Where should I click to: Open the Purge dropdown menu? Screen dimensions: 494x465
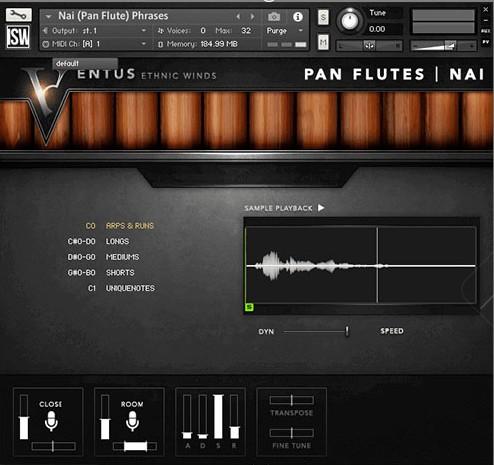pyautogui.click(x=284, y=31)
